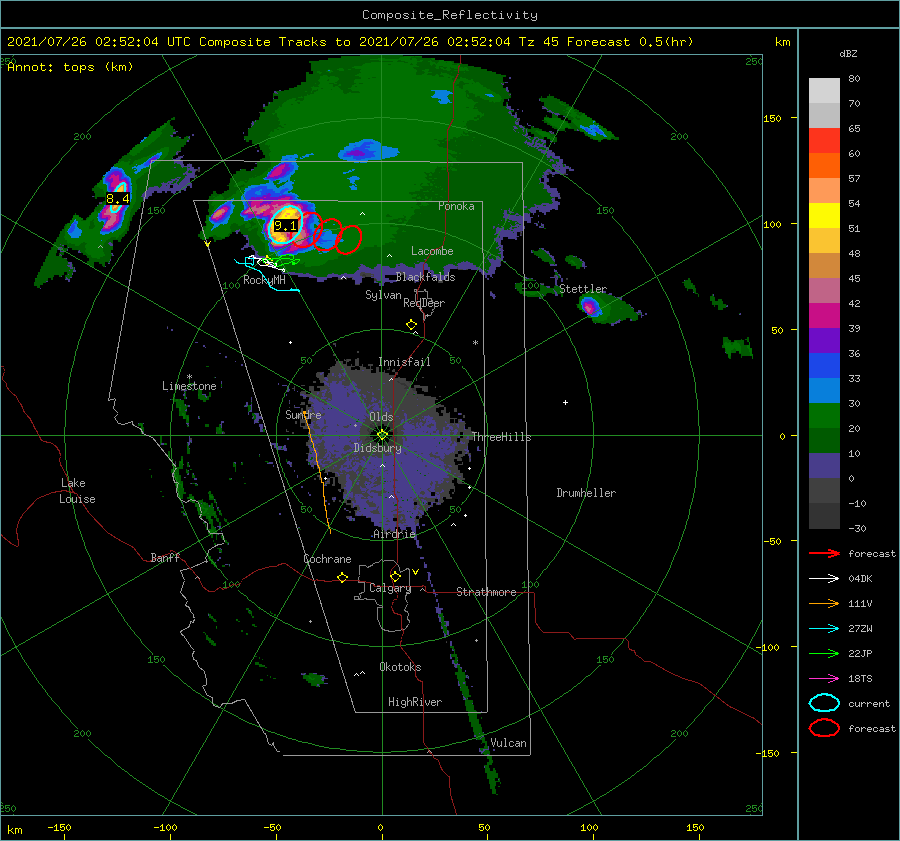Click the 'Lake Louise' label

point(77,491)
